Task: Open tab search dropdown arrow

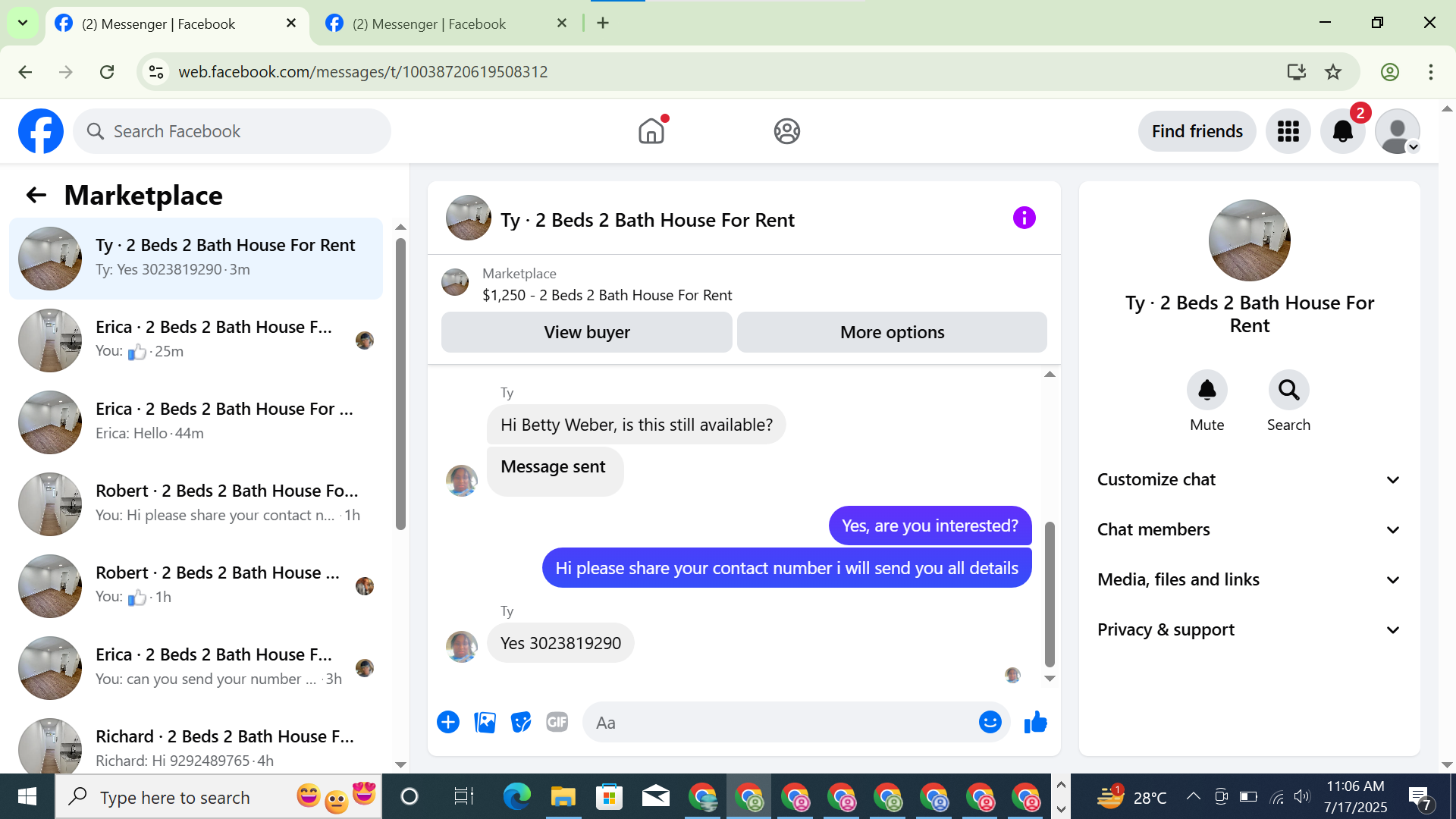Action: click(x=23, y=23)
